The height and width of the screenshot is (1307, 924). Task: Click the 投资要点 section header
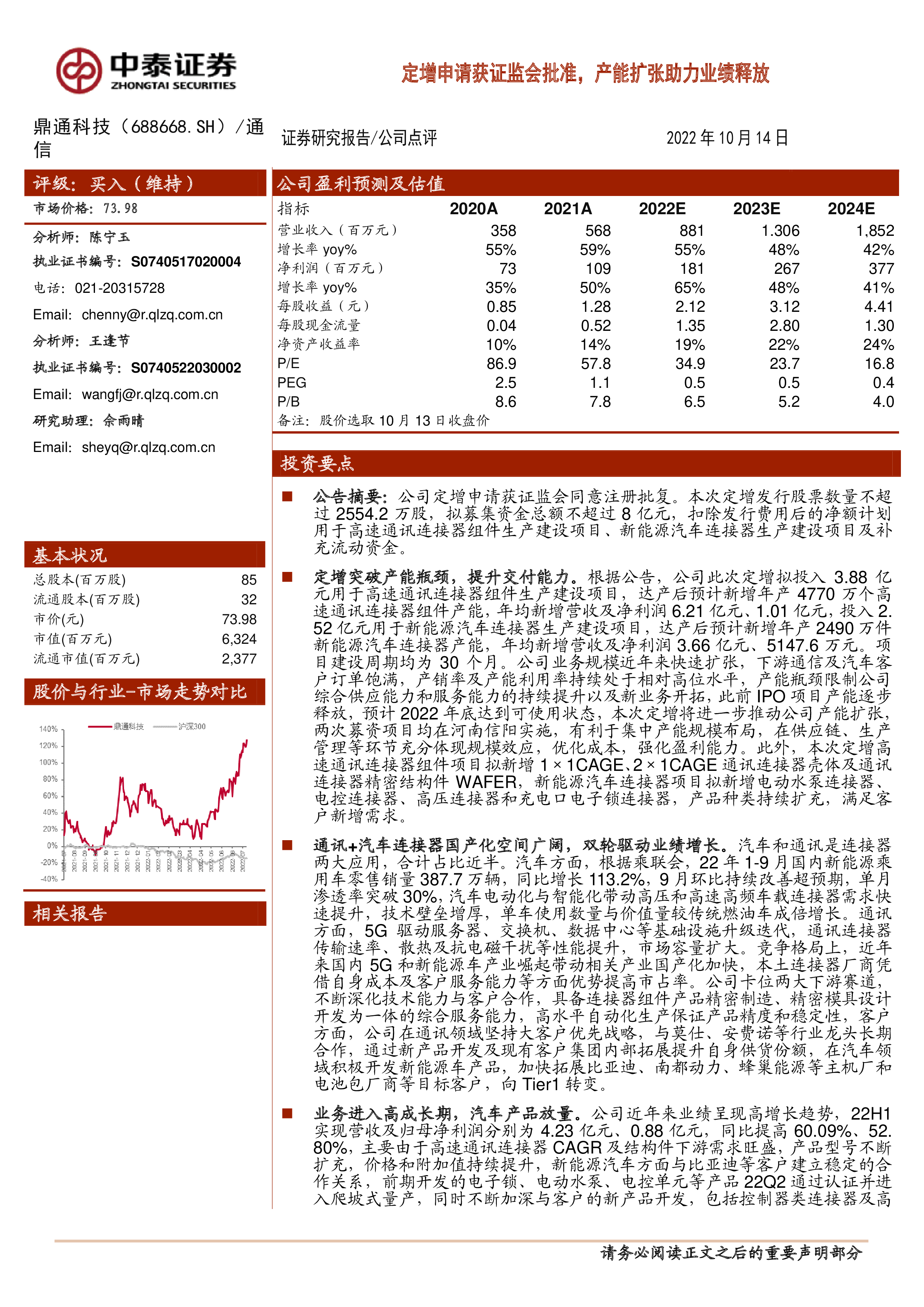click(x=317, y=463)
